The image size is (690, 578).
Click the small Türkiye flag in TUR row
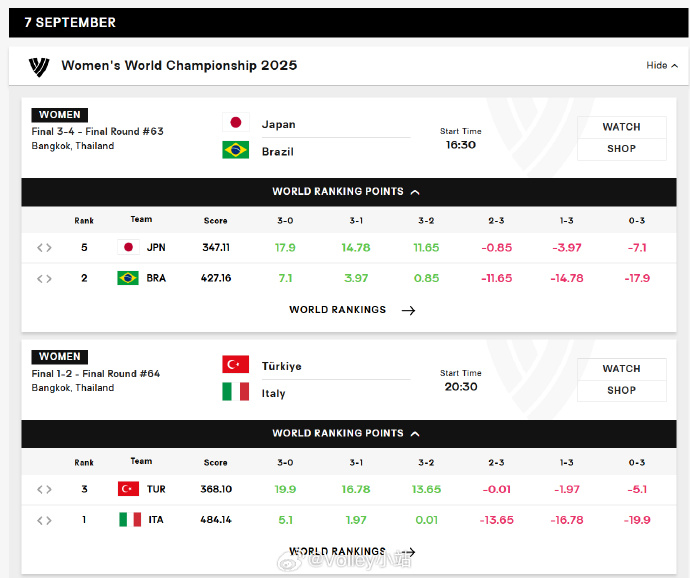pyautogui.click(x=128, y=489)
